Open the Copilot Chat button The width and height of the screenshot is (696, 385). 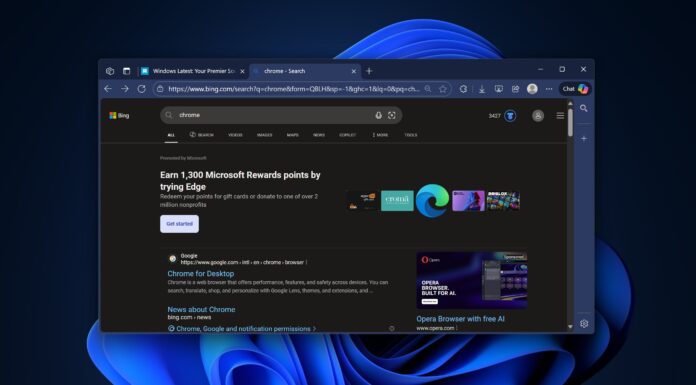click(x=575, y=89)
